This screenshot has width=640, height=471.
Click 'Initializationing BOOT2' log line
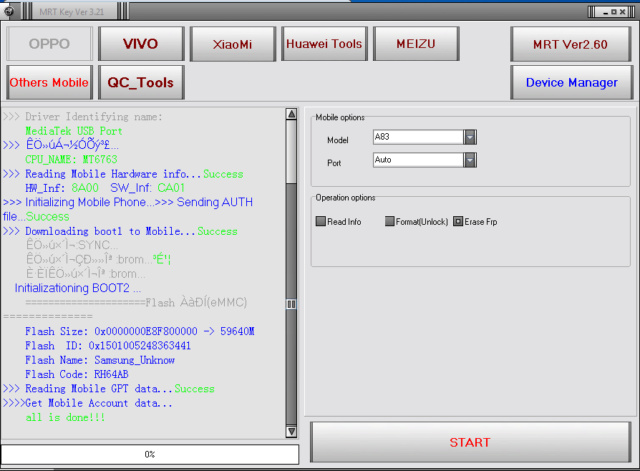pyautogui.click(x=78, y=288)
